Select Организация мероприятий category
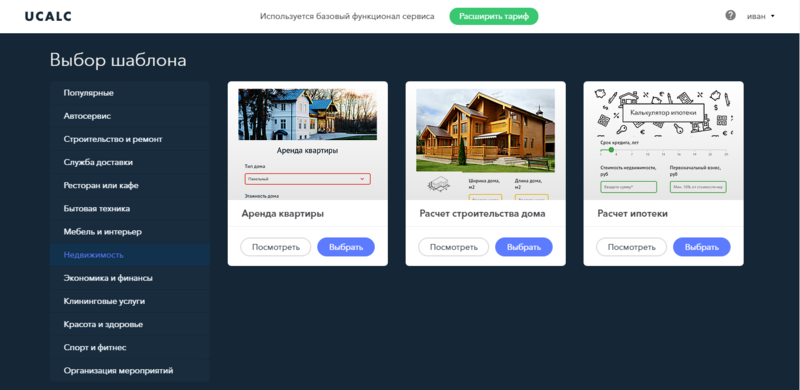Image resolution: width=800 pixels, height=390 pixels. [130, 371]
